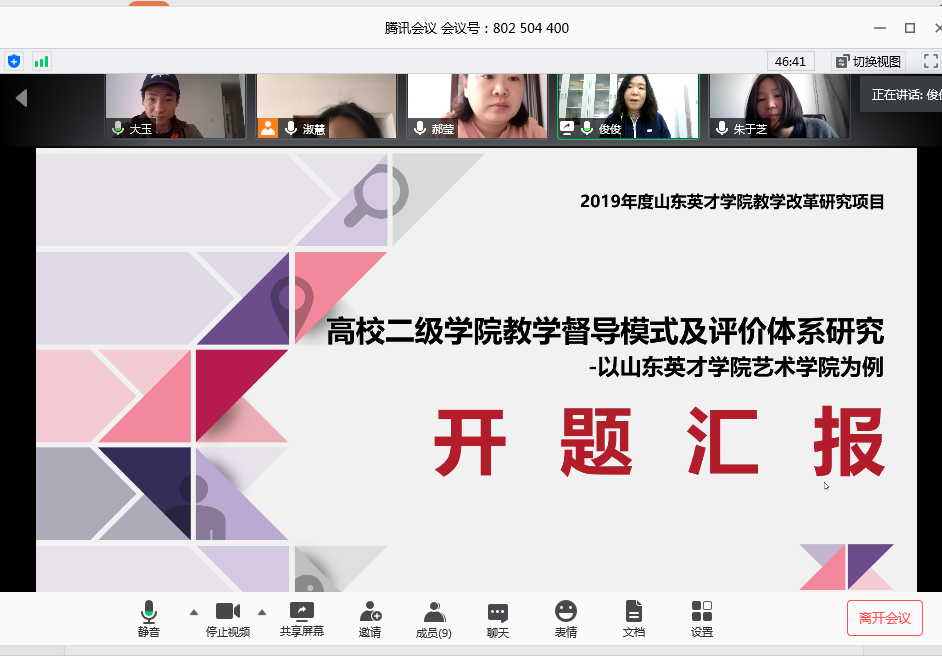Click the 表情 emoji icon
Screen dimensions: 942x656
(566, 618)
